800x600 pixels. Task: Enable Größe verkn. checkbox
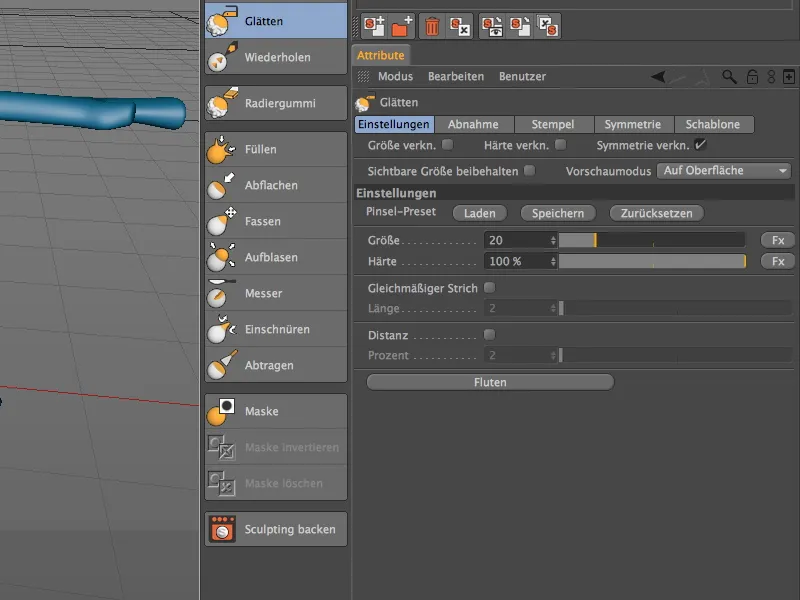pyautogui.click(x=447, y=145)
